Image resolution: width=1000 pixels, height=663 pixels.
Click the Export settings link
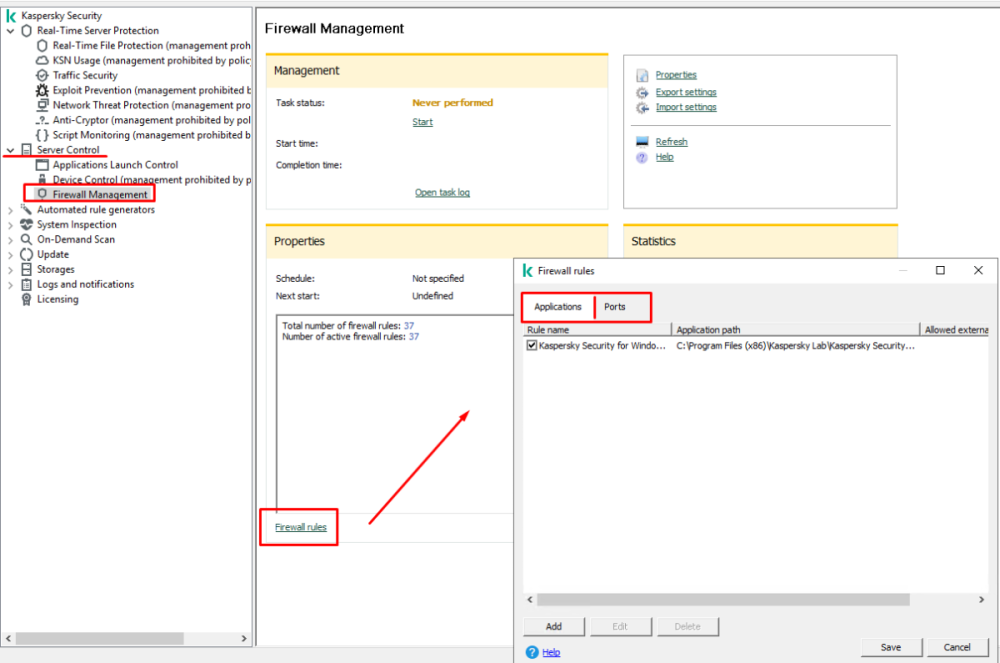tap(686, 92)
